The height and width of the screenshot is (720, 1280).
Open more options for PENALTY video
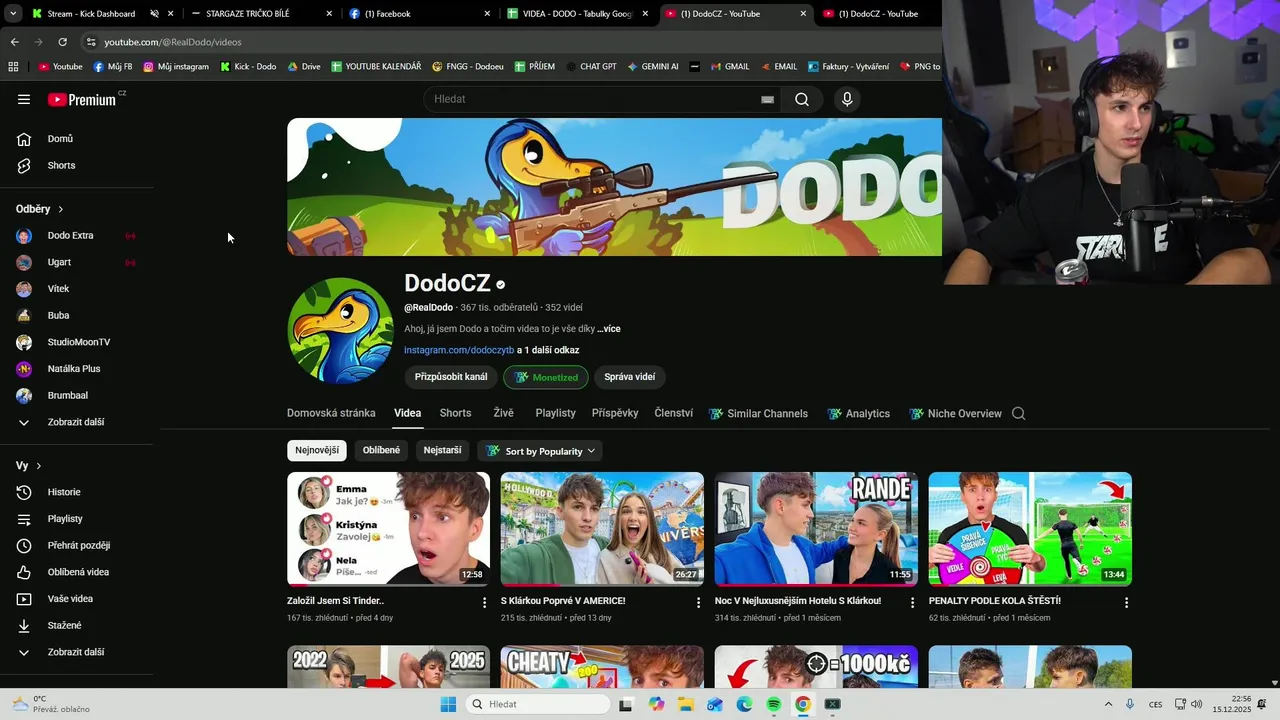[1126, 603]
